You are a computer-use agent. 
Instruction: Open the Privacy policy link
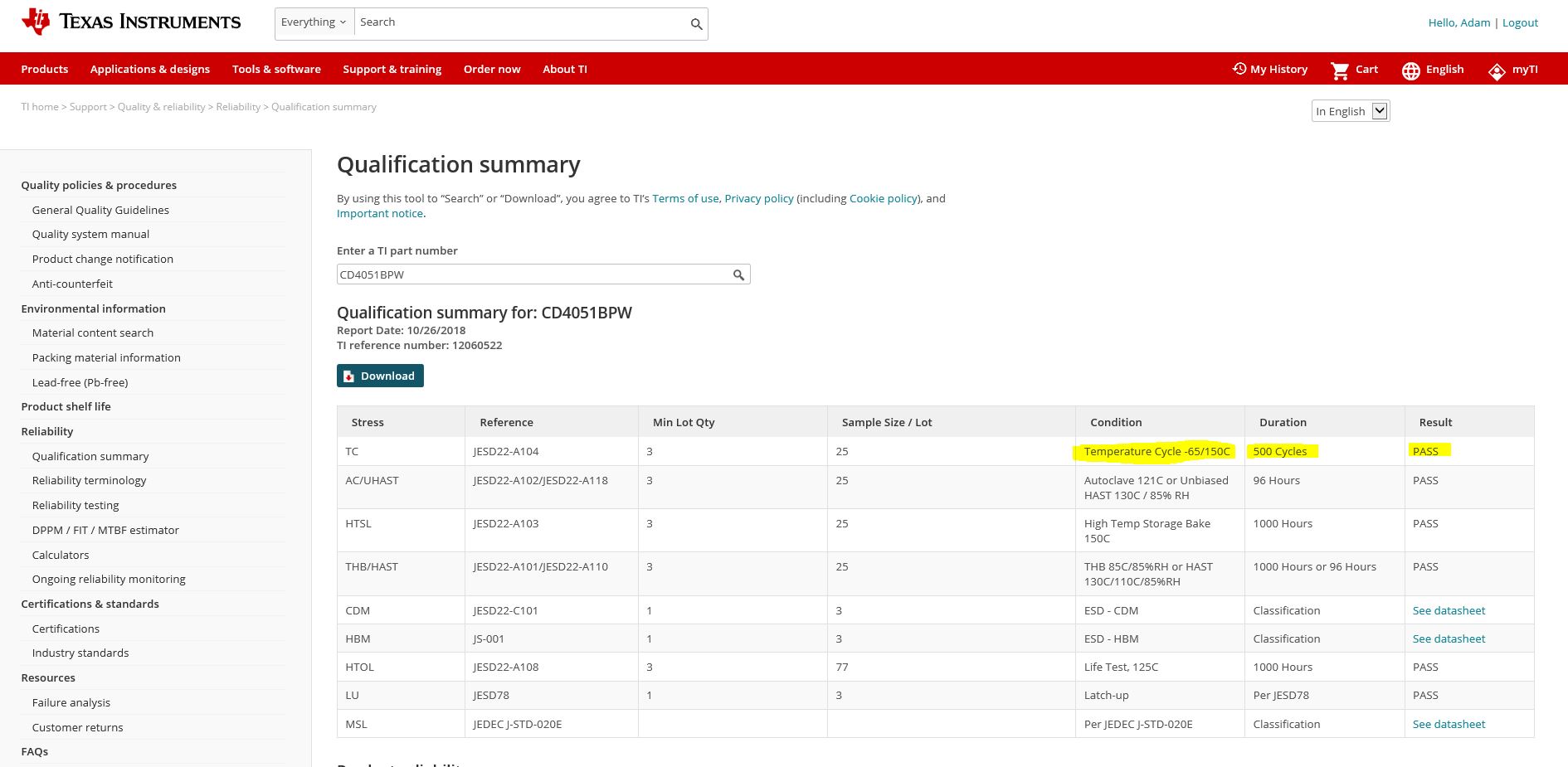click(x=759, y=198)
